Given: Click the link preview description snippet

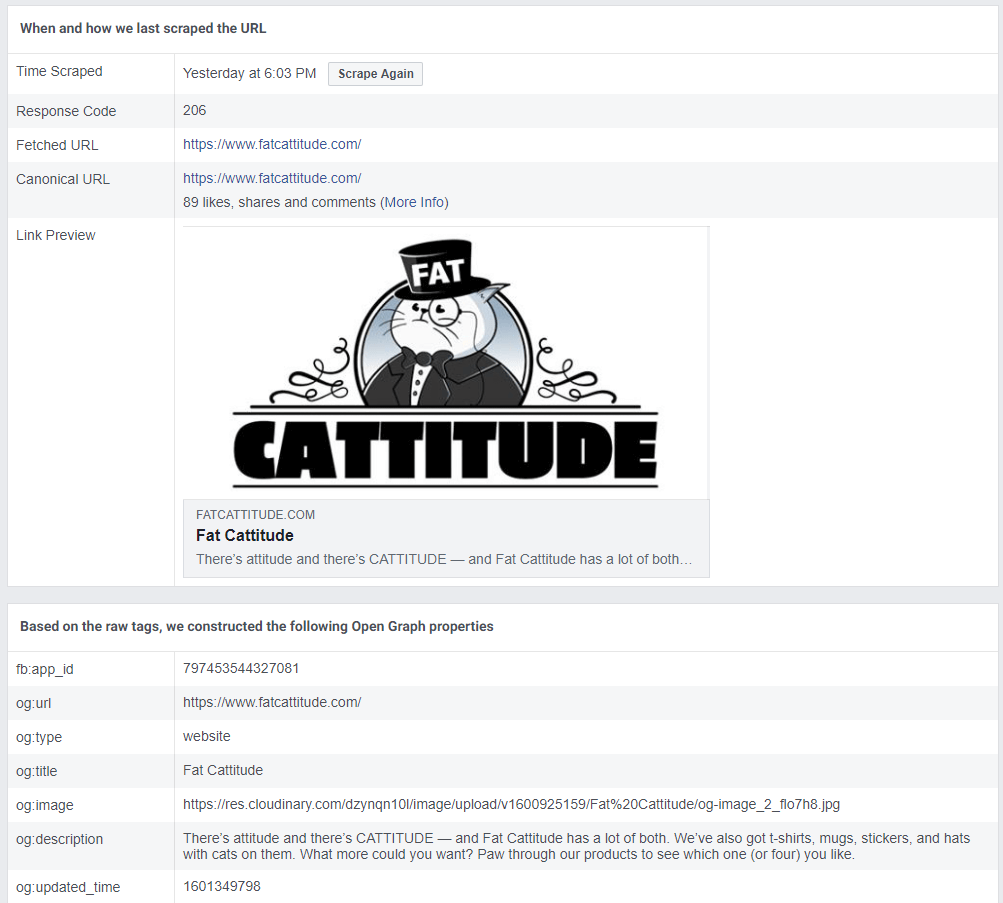Looking at the screenshot, I should point(444,559).
